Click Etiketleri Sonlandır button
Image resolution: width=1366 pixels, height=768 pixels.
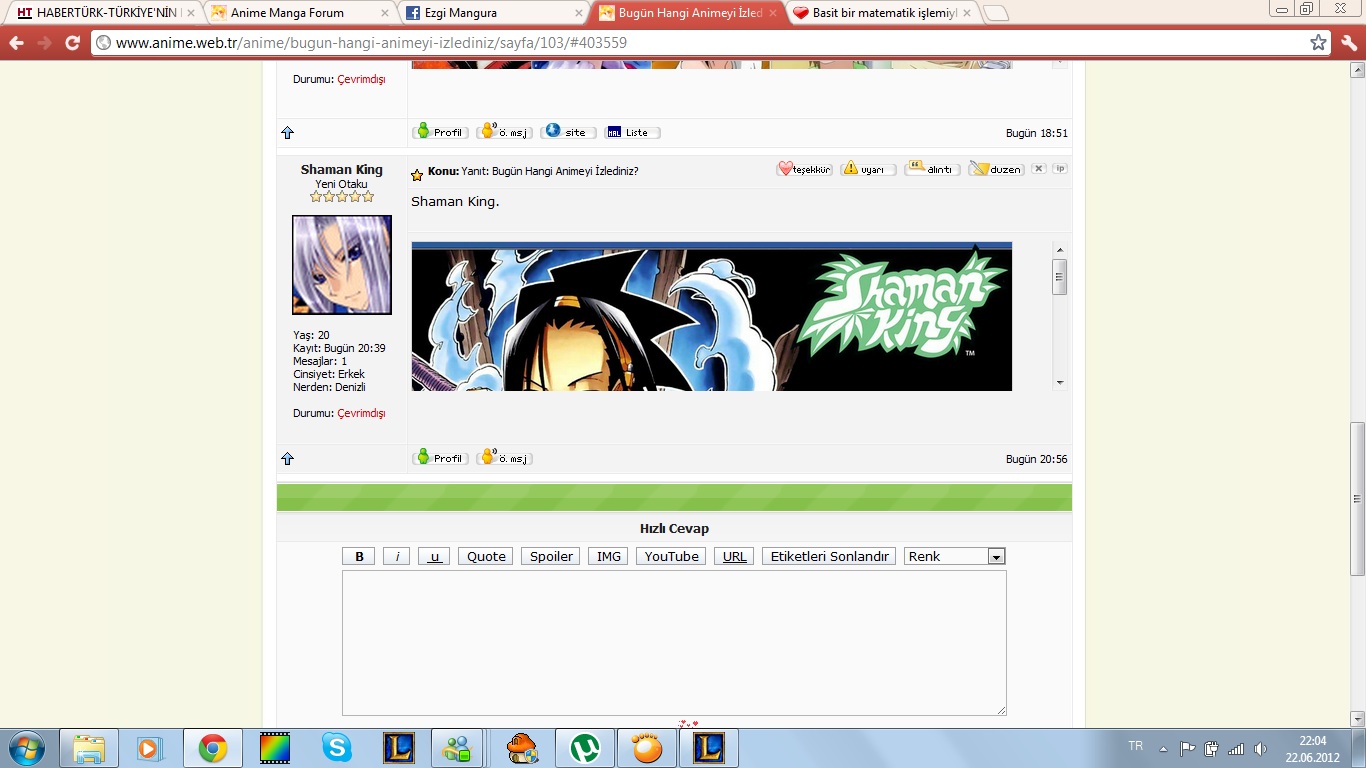pos(829,556)
